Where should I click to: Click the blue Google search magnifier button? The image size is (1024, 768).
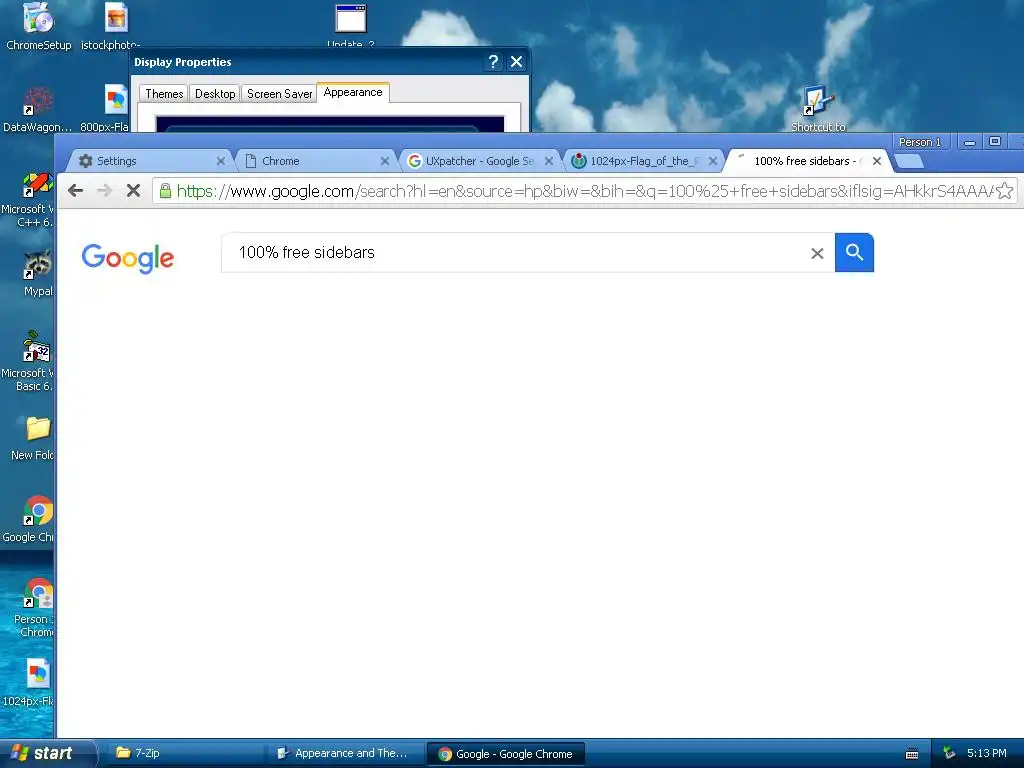[854, 252]
